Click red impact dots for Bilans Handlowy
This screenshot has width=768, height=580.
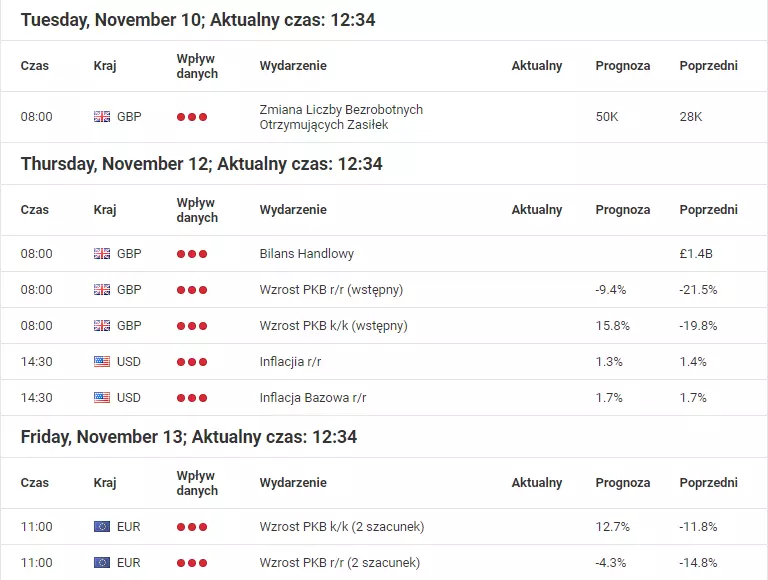point(192,254)
